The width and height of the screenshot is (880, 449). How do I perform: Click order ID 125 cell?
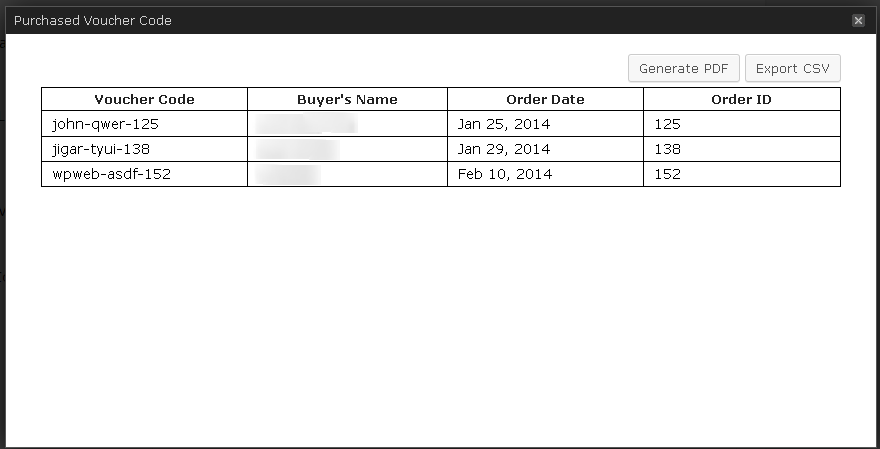(x=667, y=124)
